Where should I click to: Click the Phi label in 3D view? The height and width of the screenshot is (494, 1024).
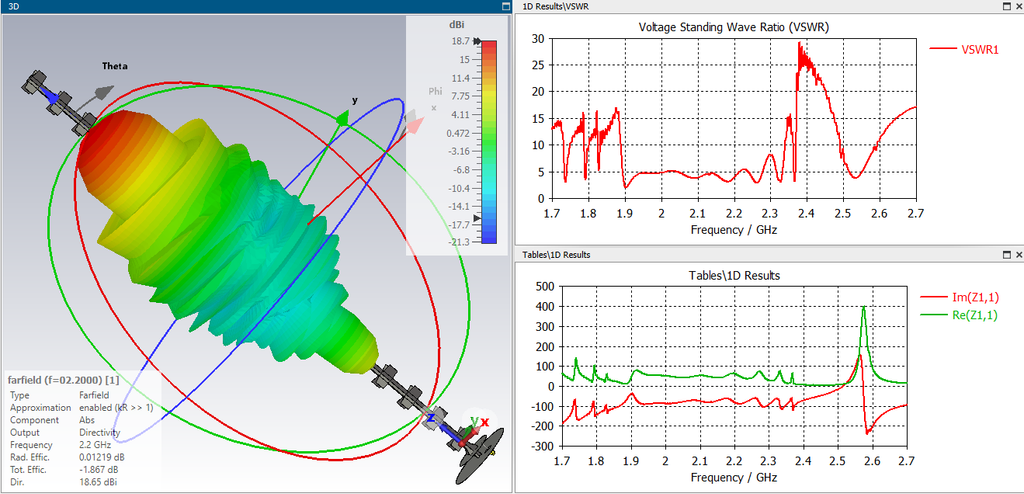click(435, 91)
